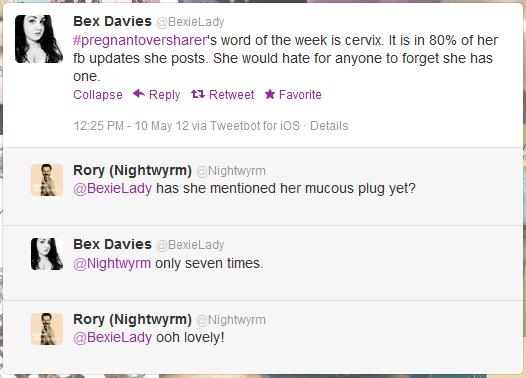
Task: Open the #pregnantoversharer hashtag
Action: click(140, 41)
